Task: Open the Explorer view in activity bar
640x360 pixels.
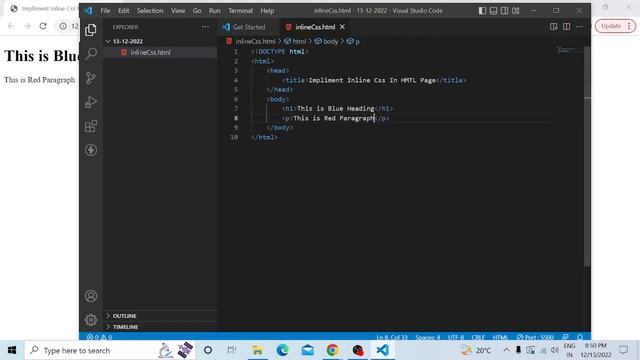Action: 91,30
